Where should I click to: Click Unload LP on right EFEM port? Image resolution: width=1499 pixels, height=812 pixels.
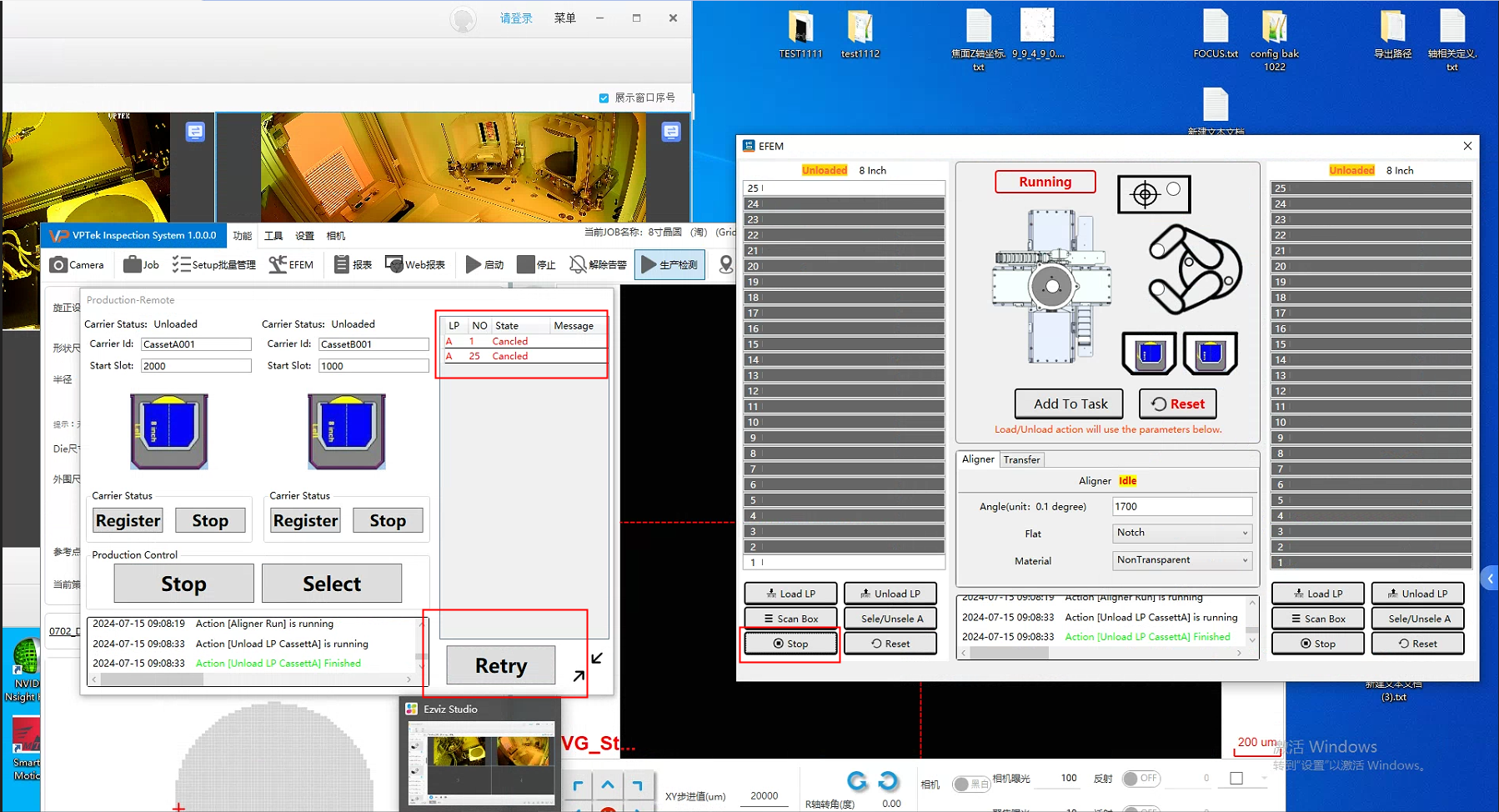(x=1417, y=594)
